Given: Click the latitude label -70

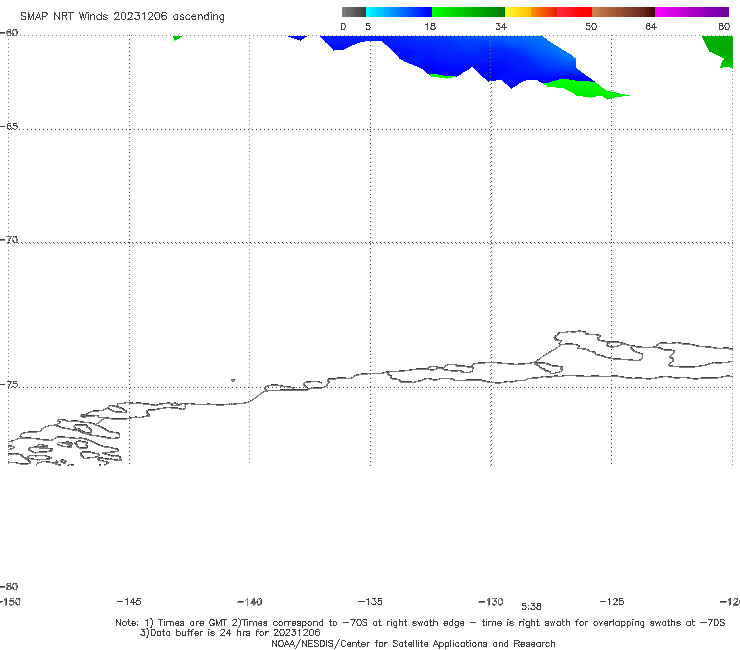Looking at the screenshot, I should (x=9, y=240).
